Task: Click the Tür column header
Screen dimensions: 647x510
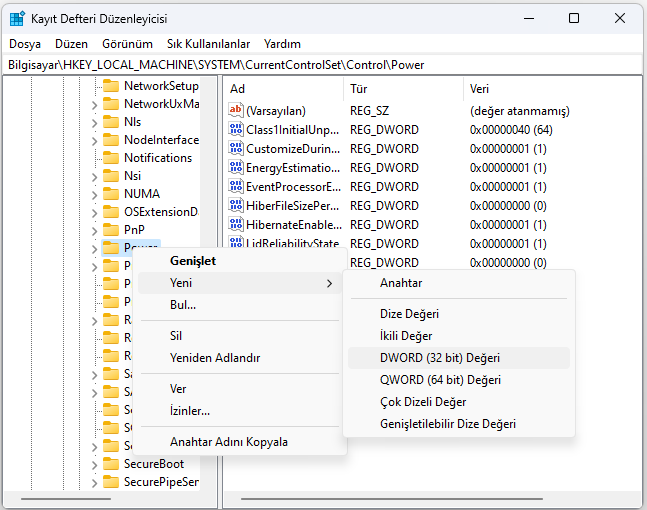Action: coord(359,89)
